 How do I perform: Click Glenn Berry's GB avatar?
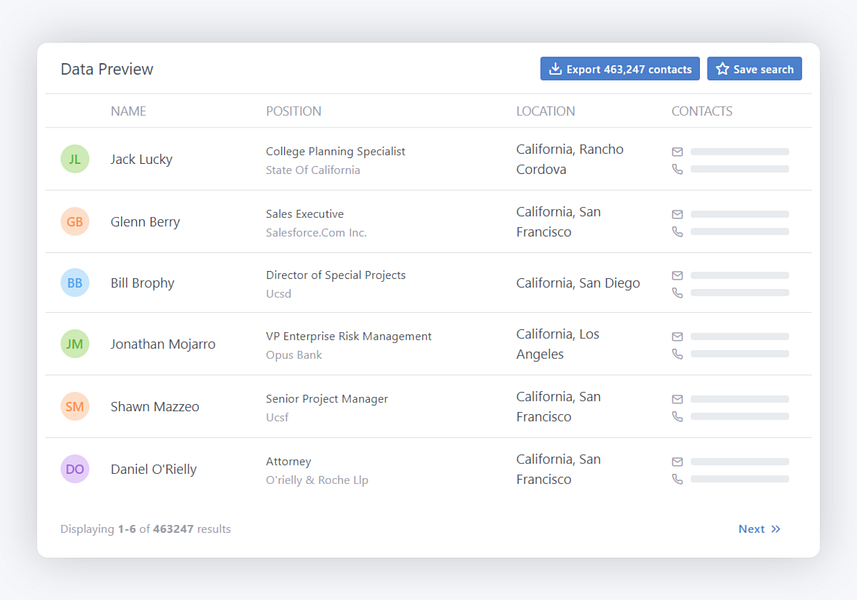tap(75, 221)
